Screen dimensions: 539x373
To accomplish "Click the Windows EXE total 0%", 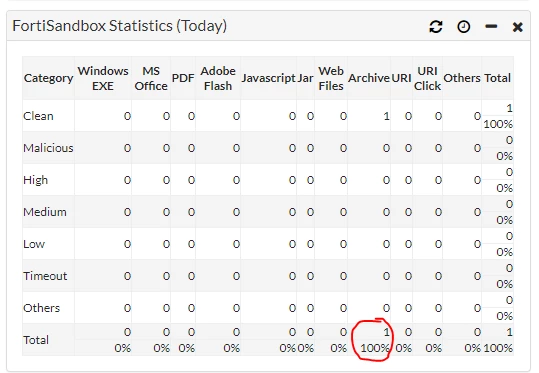I will [123, 348].
